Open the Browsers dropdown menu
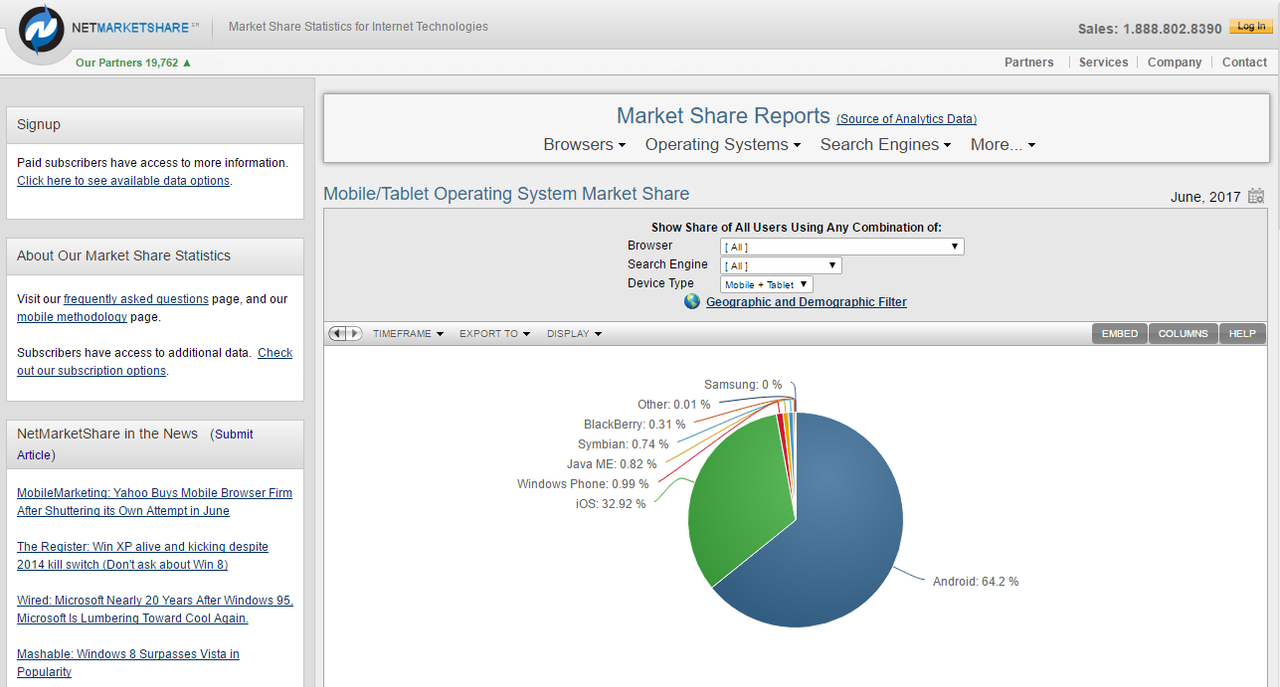The width and height of the screenshot is (1280, 687). coord(584,145)
